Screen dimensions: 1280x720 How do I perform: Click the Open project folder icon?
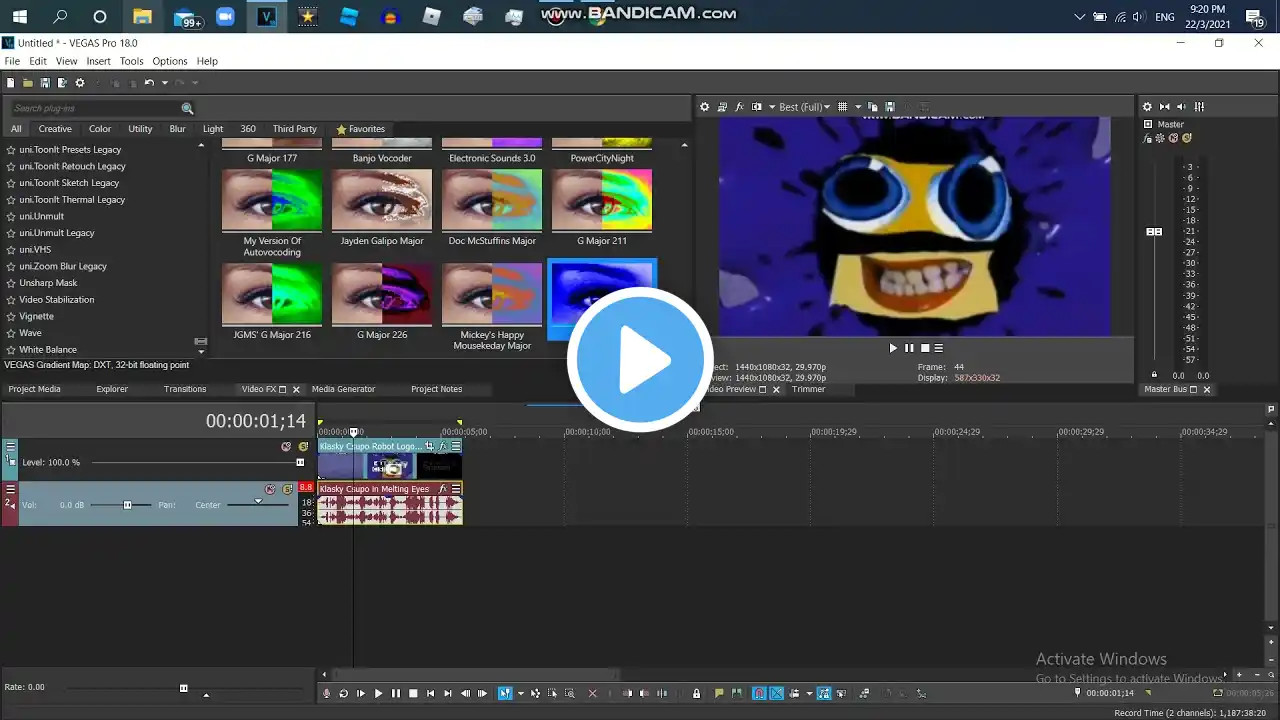[x=28, y=83]
